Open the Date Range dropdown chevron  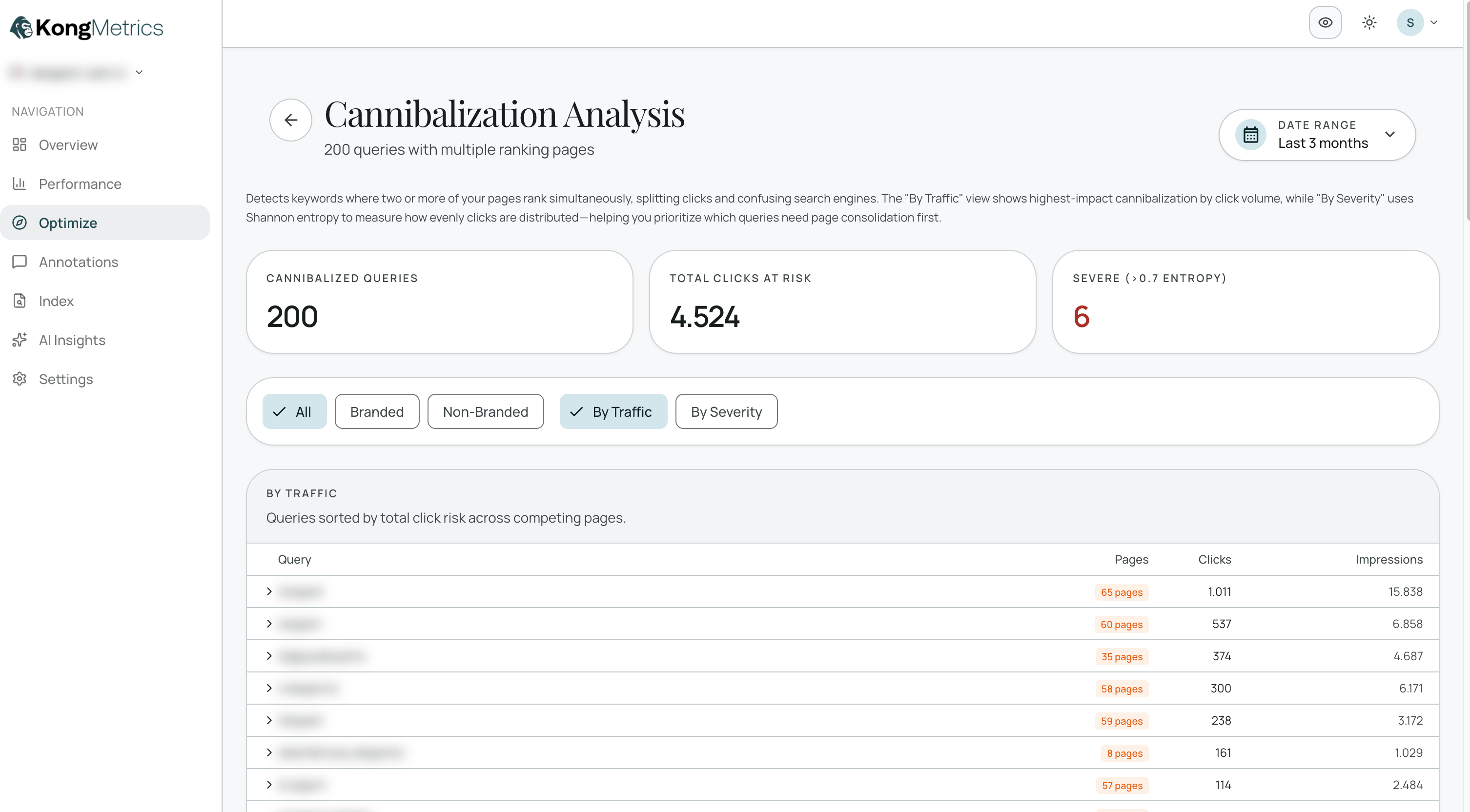click(1389, 135)
